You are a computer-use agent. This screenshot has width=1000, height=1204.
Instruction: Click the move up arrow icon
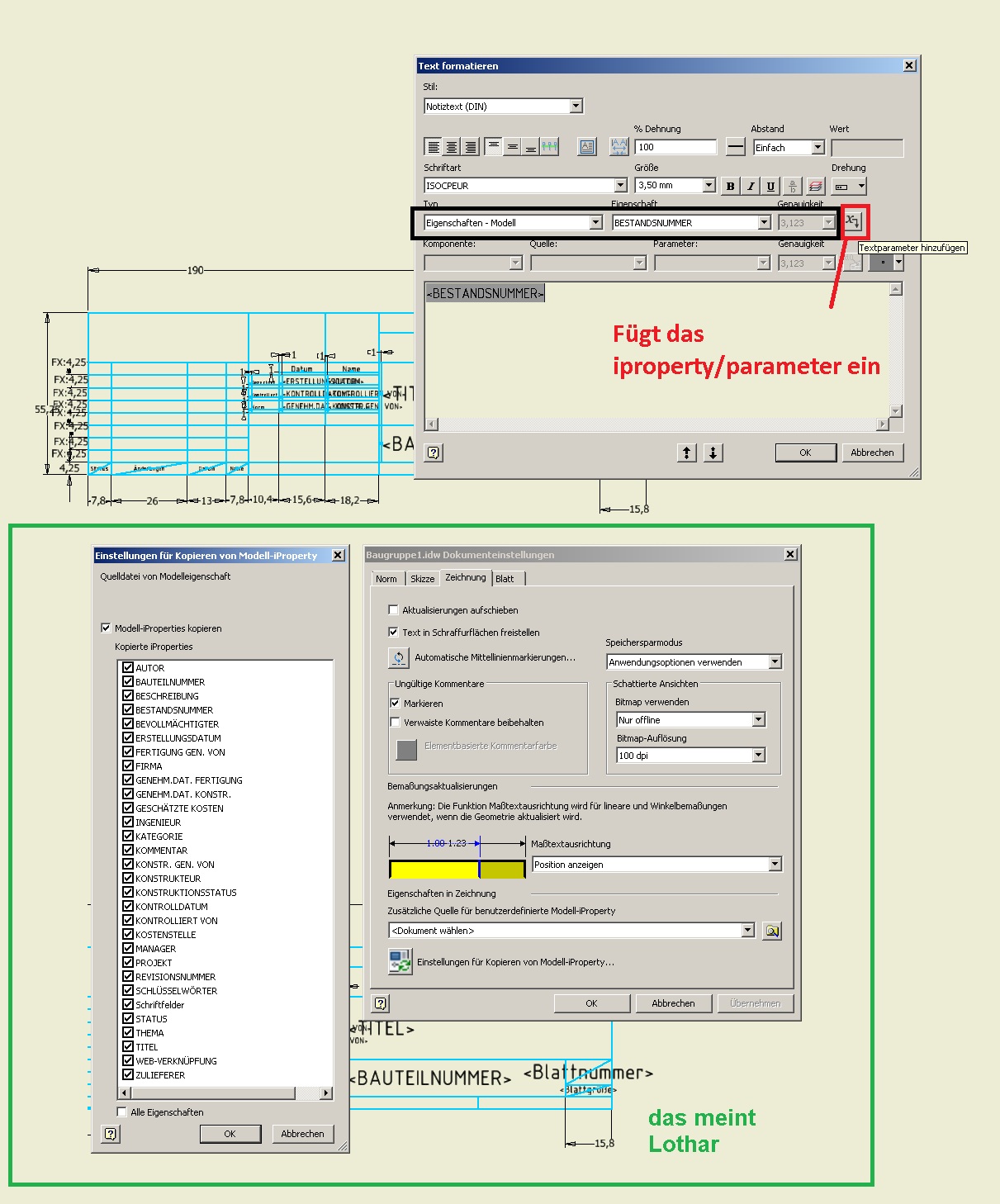click(687, 453)
